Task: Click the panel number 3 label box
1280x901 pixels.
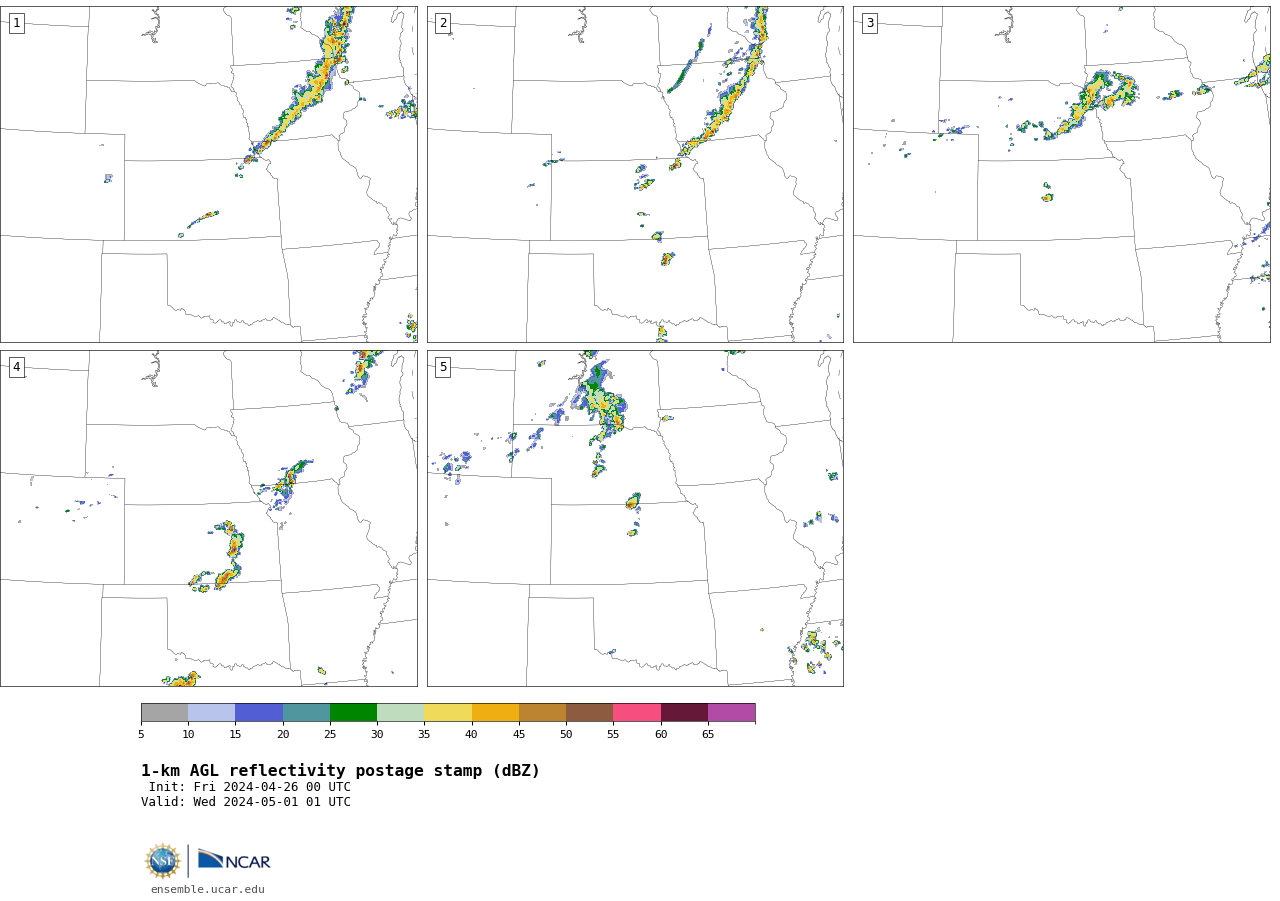Action: click(x=869, y=23)
